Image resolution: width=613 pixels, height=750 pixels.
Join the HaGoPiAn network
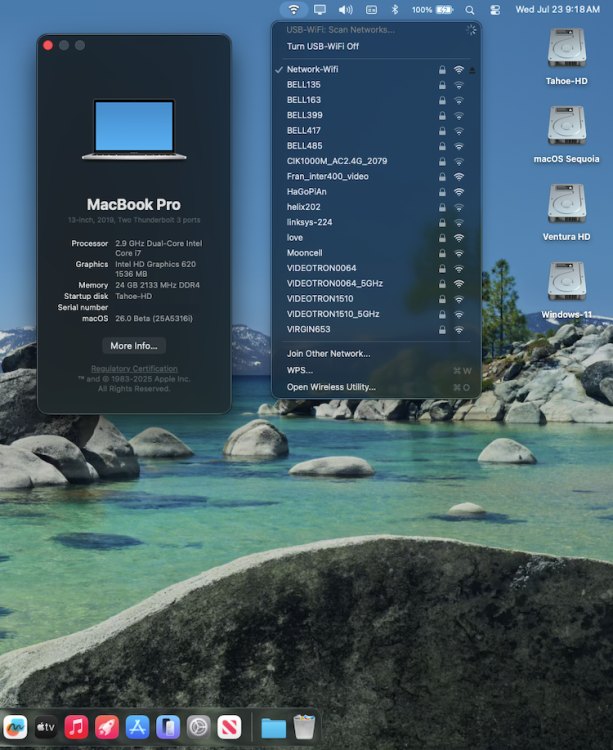point(376,192)
